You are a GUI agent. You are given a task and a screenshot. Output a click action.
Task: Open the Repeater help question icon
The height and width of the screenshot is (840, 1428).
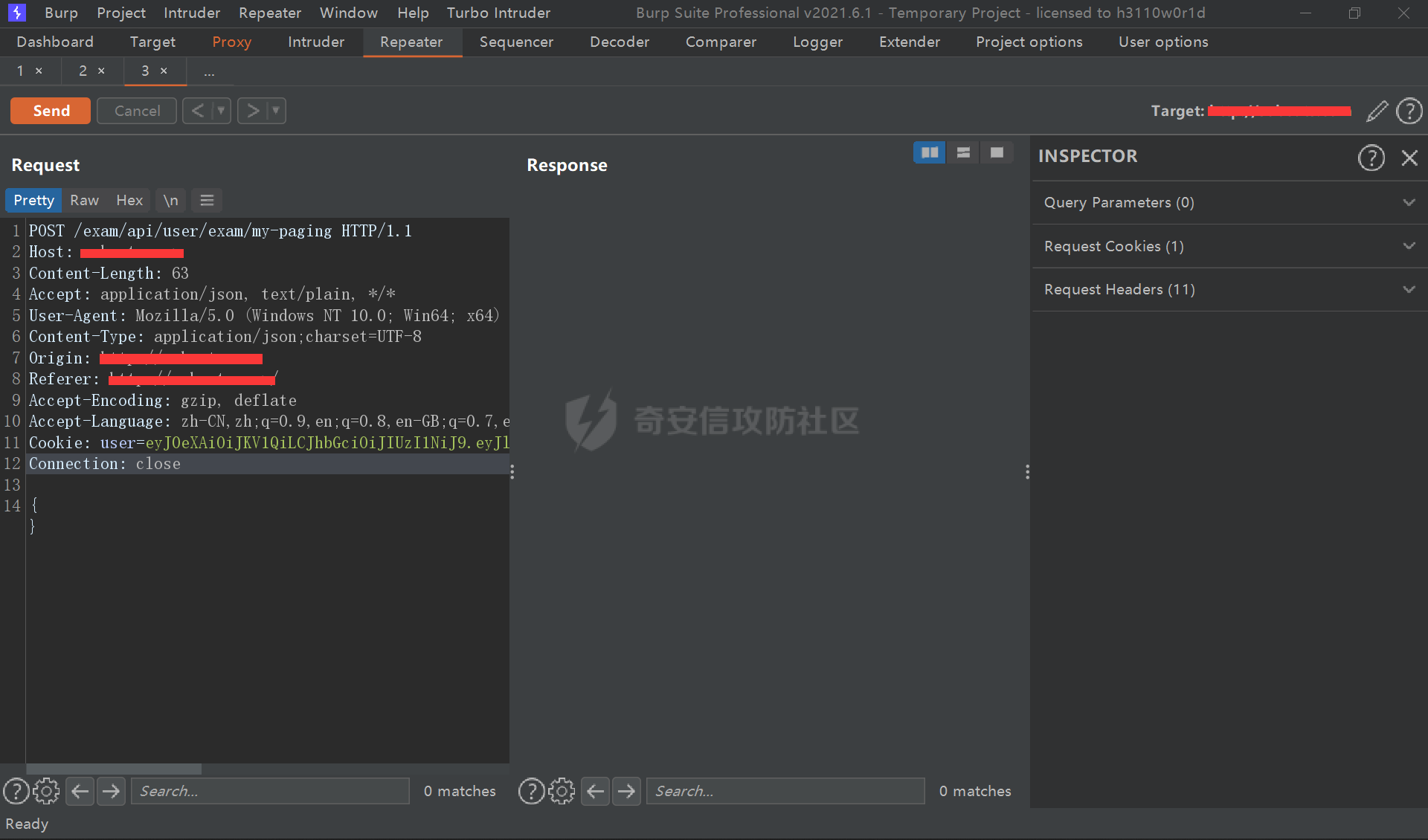click(1409, 111)
